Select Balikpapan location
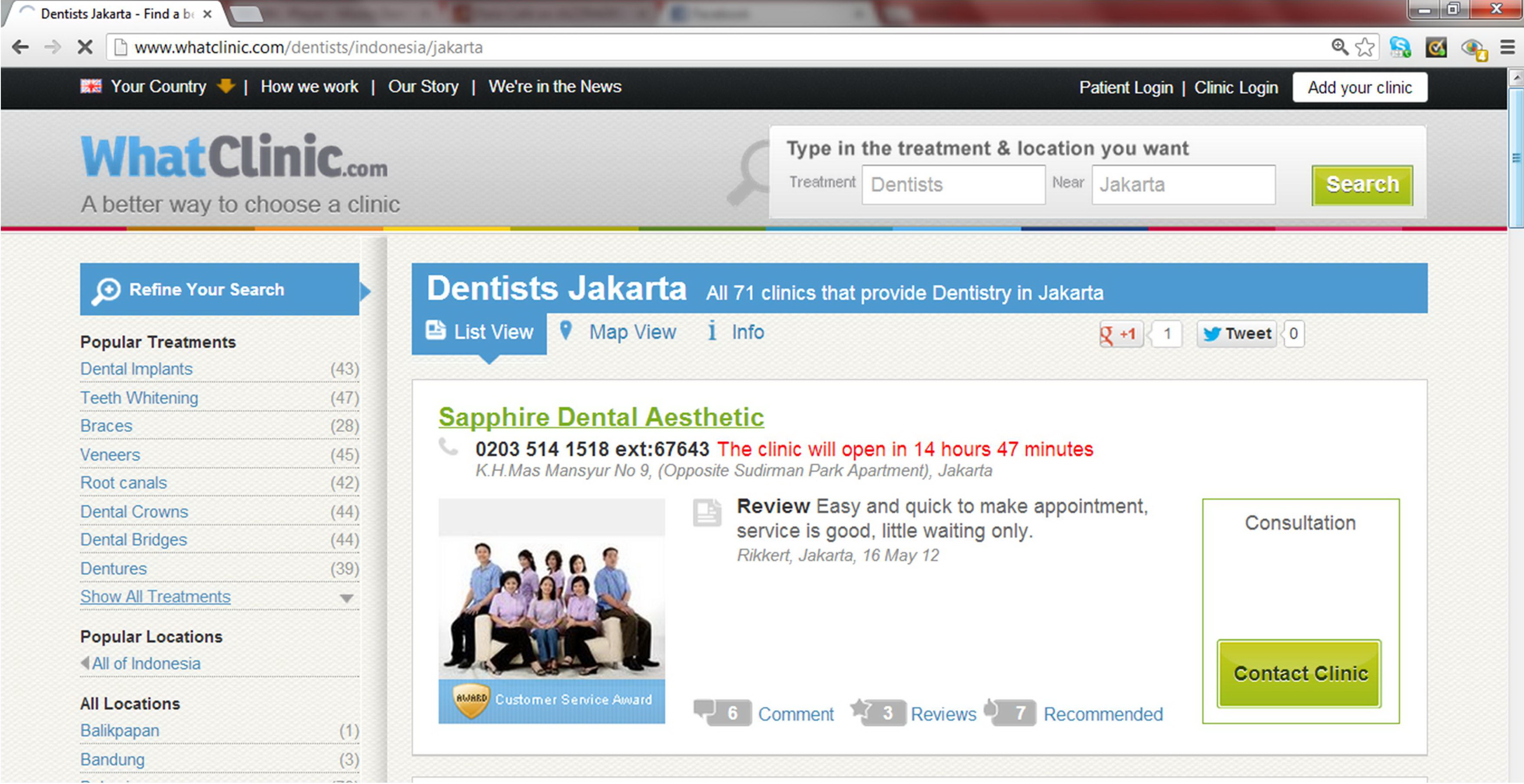The height and width of the screenshot is (784, 1524). [120, 731]
